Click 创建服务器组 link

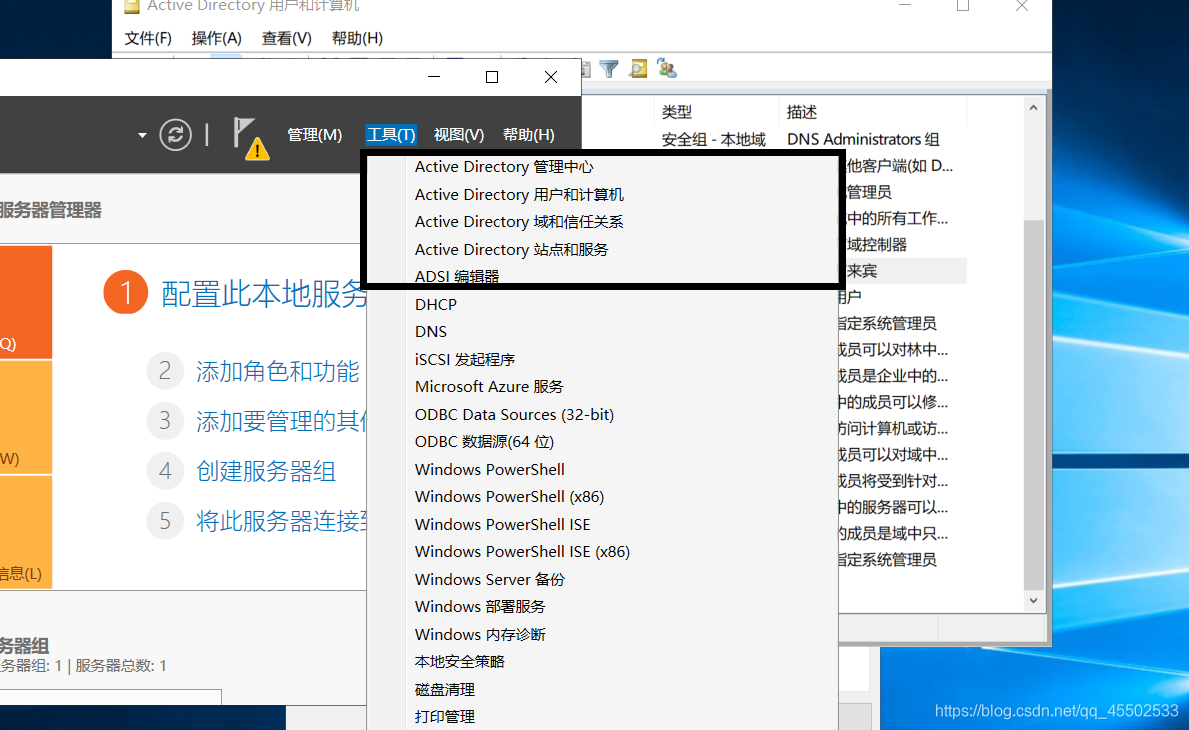pyautogui.click(x=265, y=472)
